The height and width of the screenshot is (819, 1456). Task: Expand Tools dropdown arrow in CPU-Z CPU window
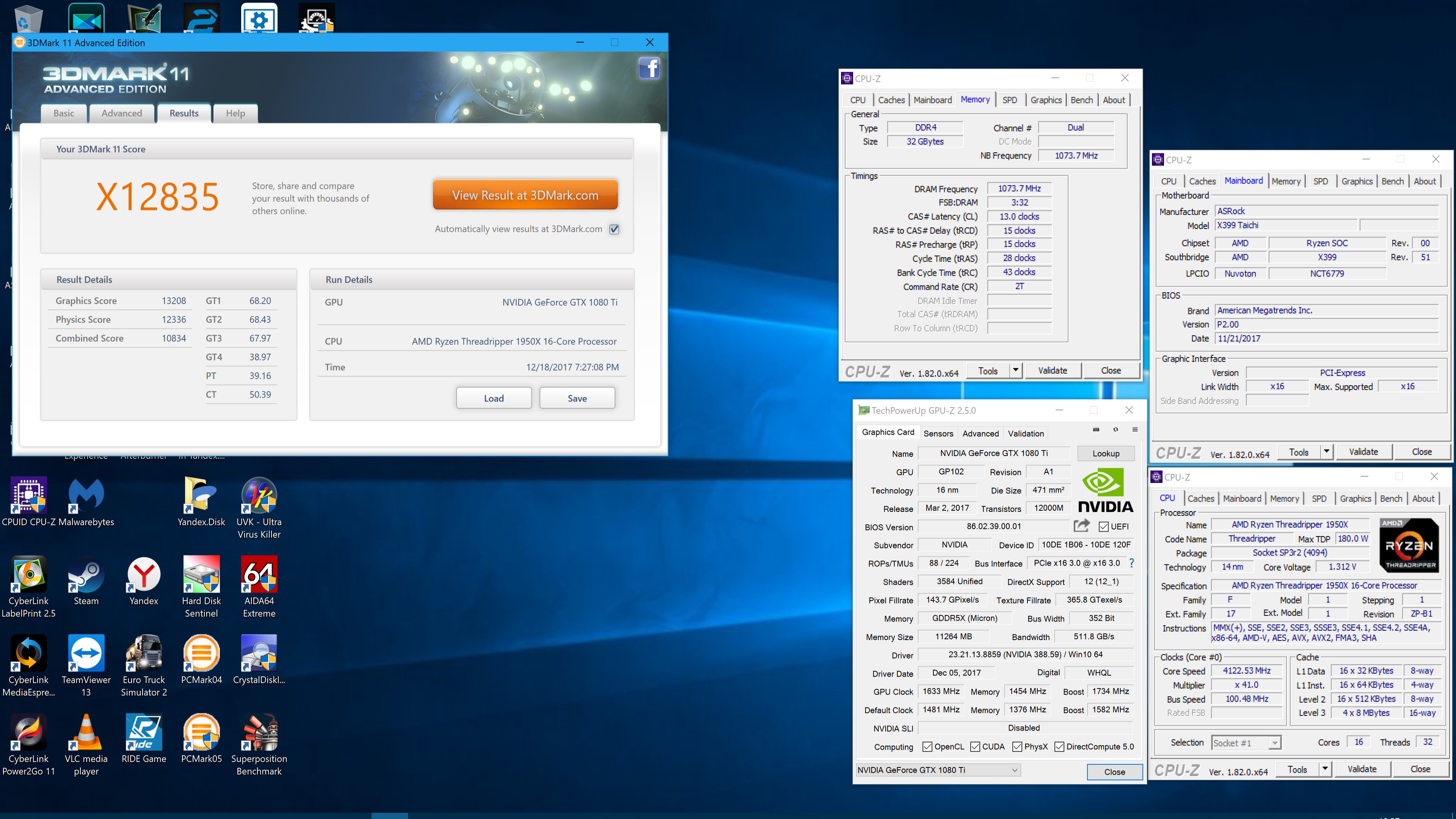1325,769
